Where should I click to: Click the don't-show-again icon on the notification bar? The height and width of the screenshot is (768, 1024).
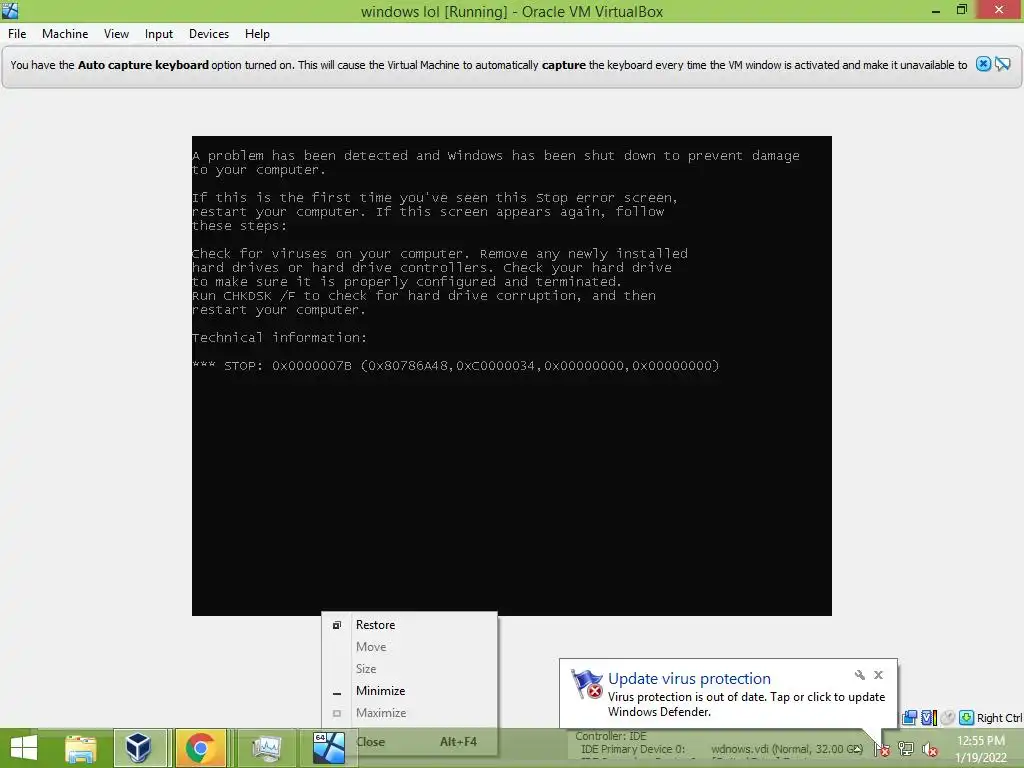tap(1002, 64)
